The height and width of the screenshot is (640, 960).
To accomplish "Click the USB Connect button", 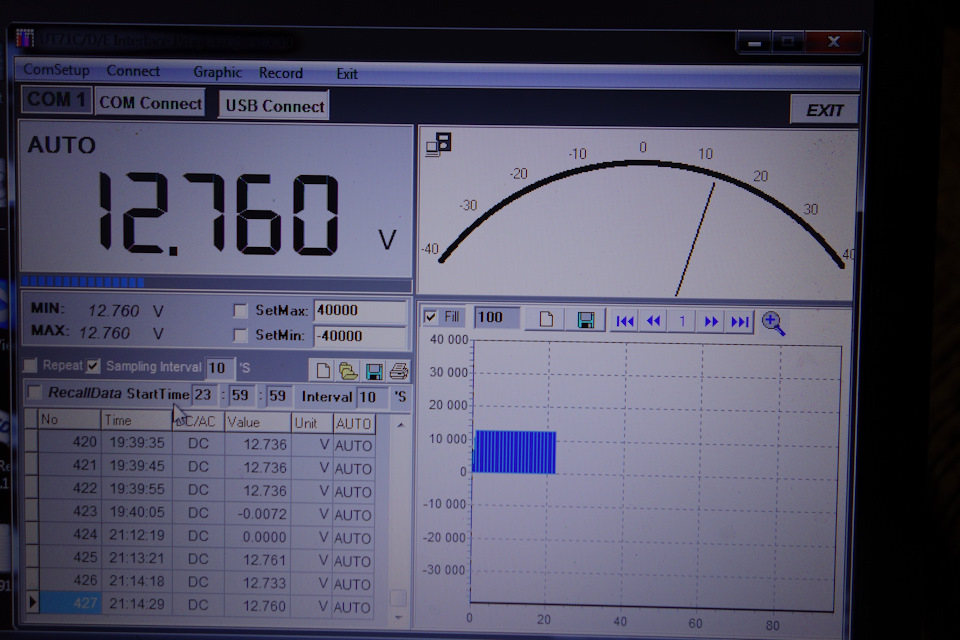I will pos(274,105).
